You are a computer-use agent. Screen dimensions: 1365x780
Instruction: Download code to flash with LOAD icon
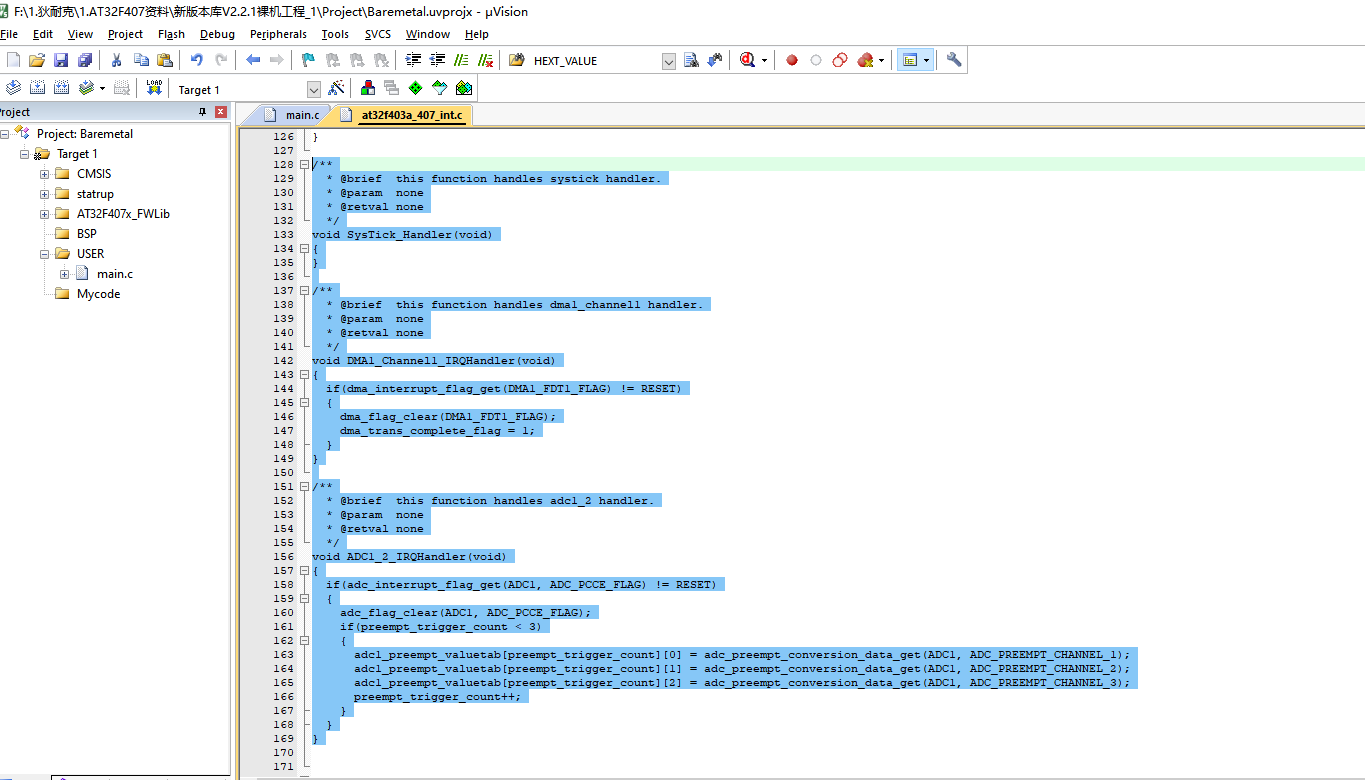(x=154, y=88)
